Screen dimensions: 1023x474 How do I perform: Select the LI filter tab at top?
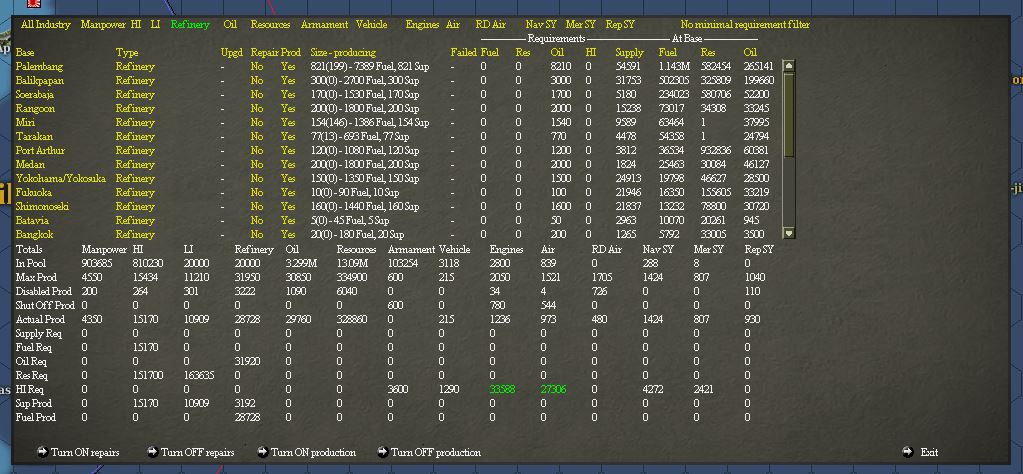(x=155, y=25)
